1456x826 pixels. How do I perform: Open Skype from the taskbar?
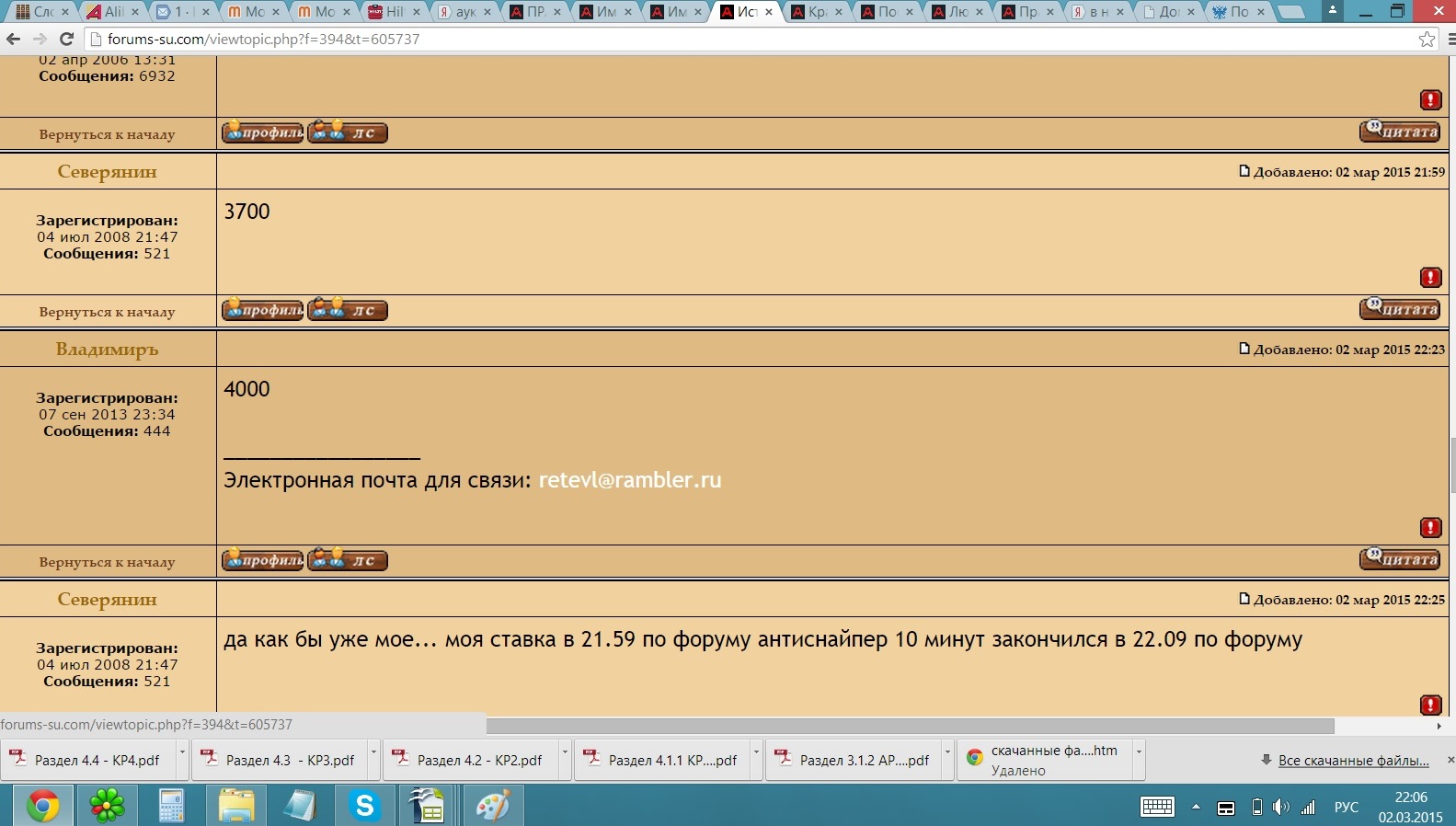(365, 806)
